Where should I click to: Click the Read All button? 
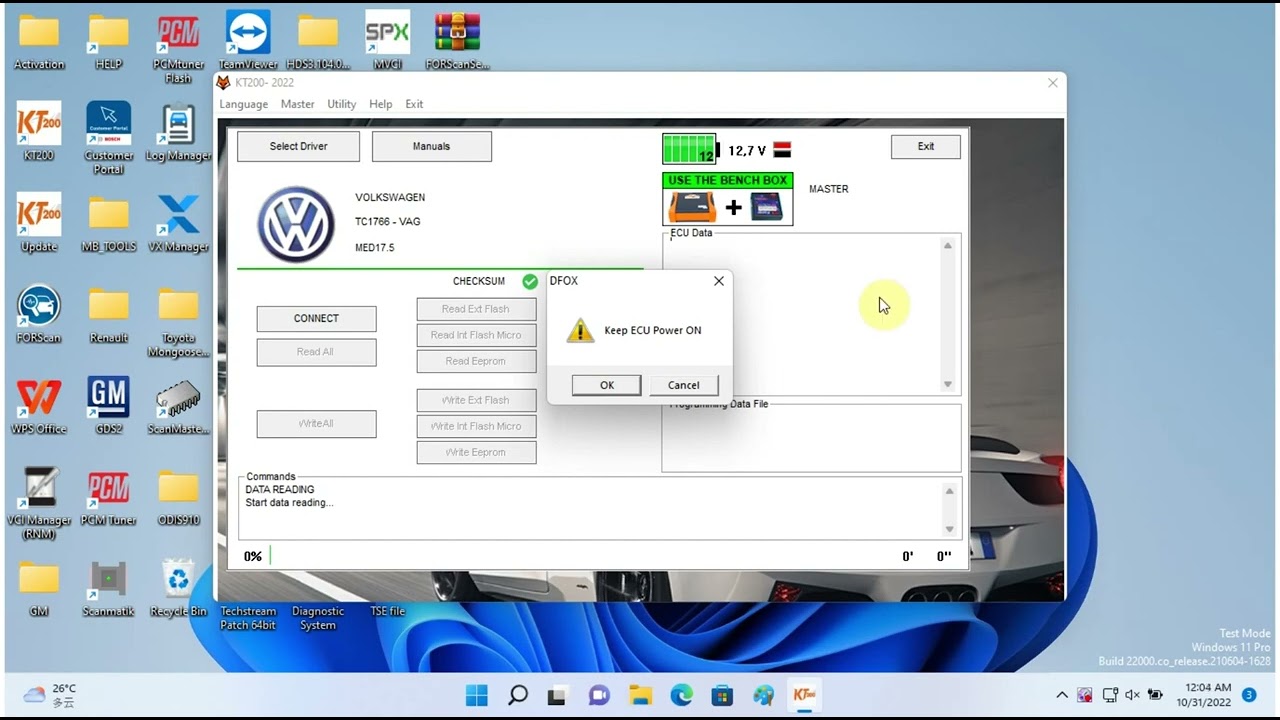click(316, 352)
